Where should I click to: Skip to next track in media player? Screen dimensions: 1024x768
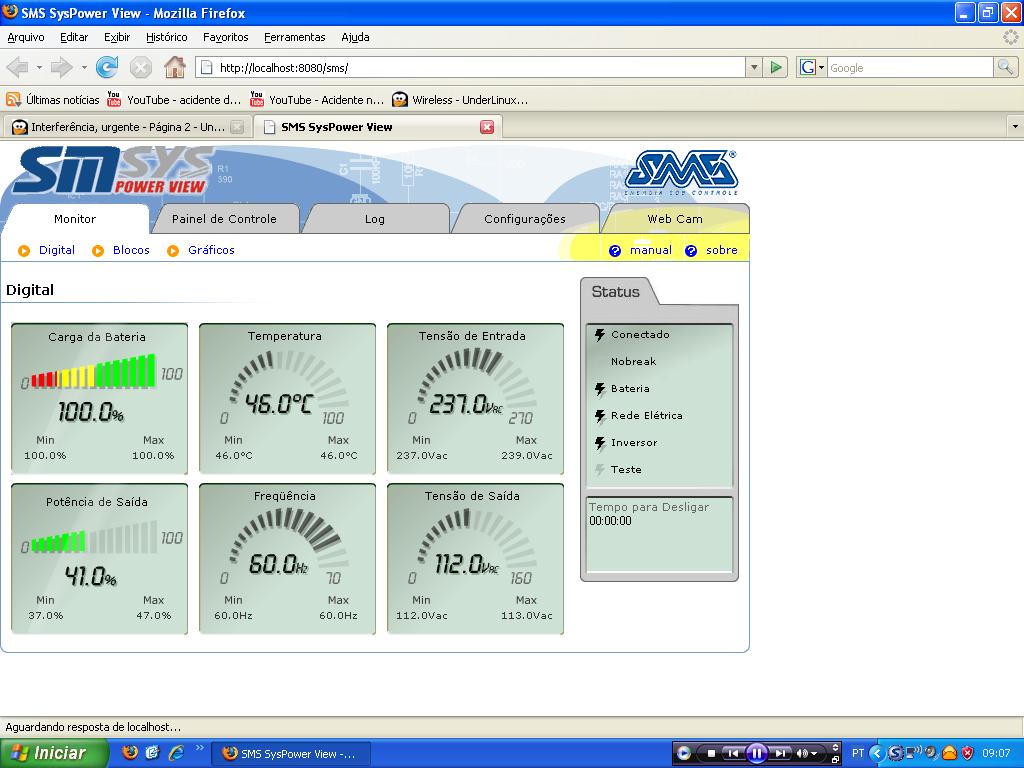780,754
